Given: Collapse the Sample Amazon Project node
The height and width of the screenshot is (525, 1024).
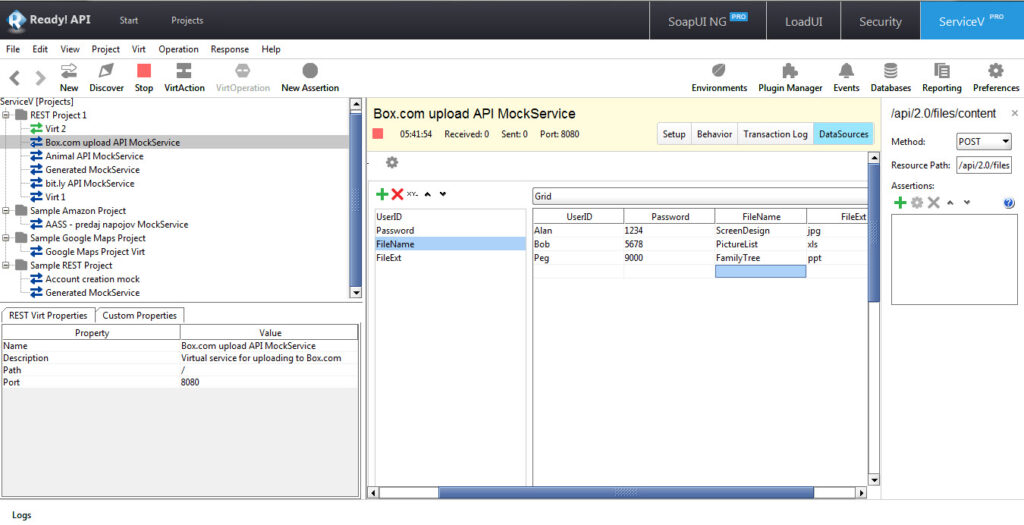Looking at the screenshot, I should [7, 211].
